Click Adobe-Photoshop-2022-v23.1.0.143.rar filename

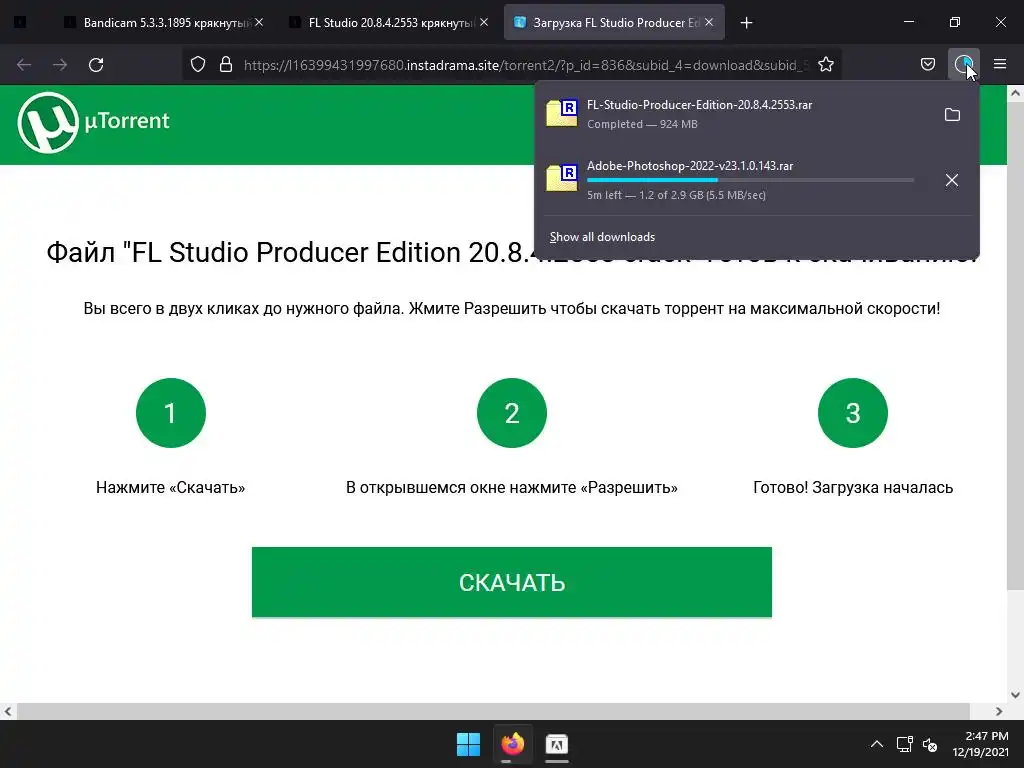click(690, 166)
